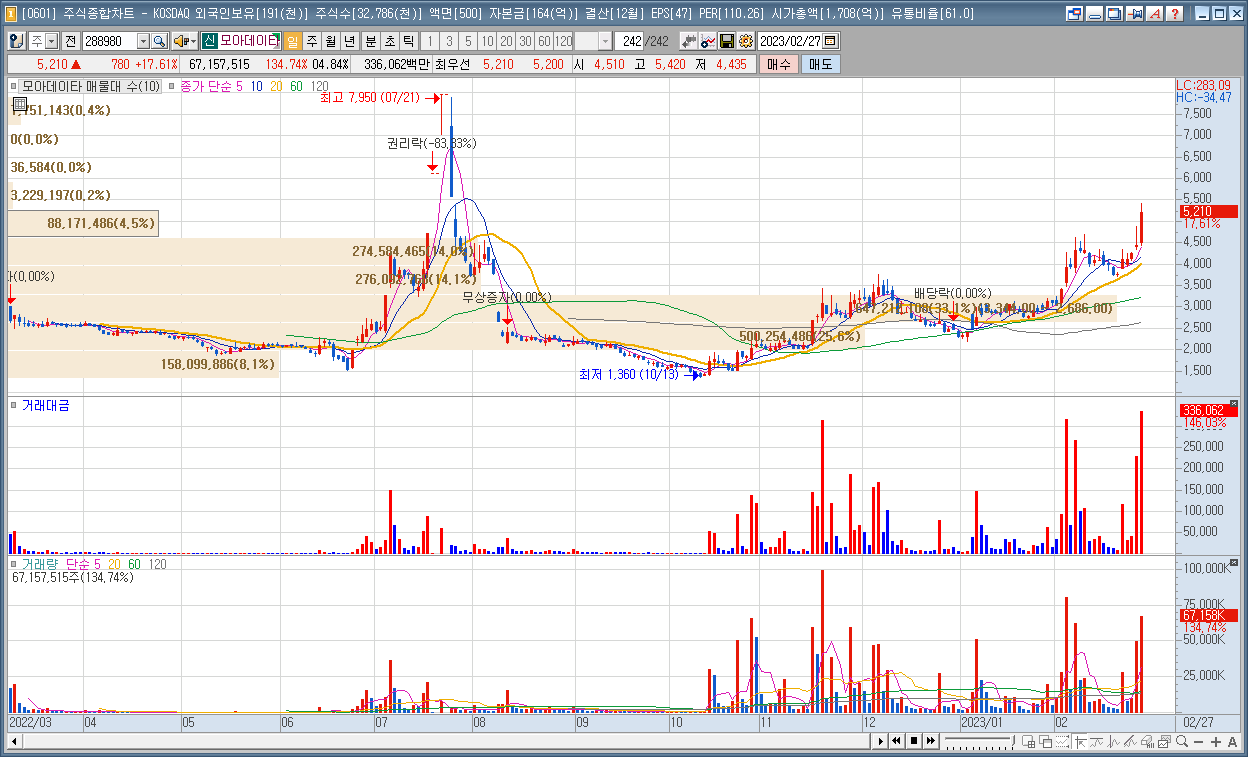This screenshot has width=1248, height=757.
Task: Select interval button 5
Action: click(x=467, y=41)
